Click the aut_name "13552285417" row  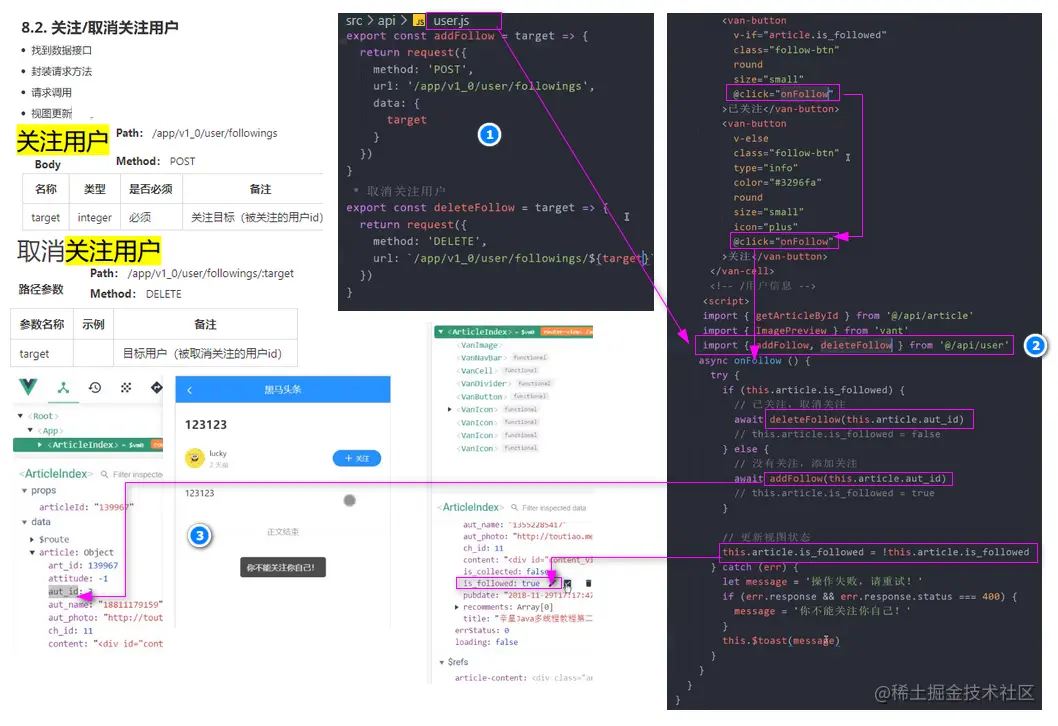tap(513, 524)
